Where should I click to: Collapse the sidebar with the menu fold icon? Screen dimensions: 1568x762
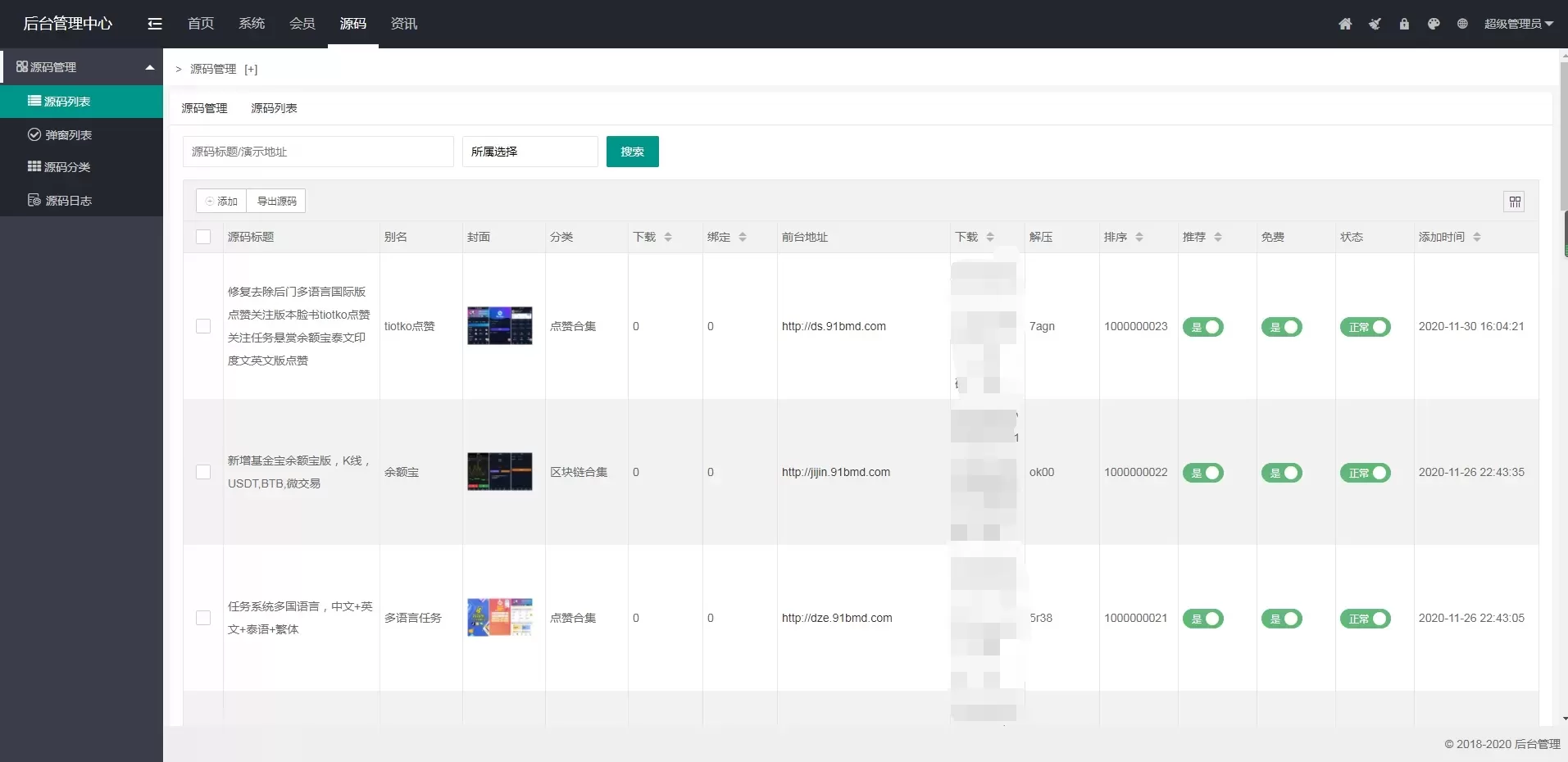155,24
